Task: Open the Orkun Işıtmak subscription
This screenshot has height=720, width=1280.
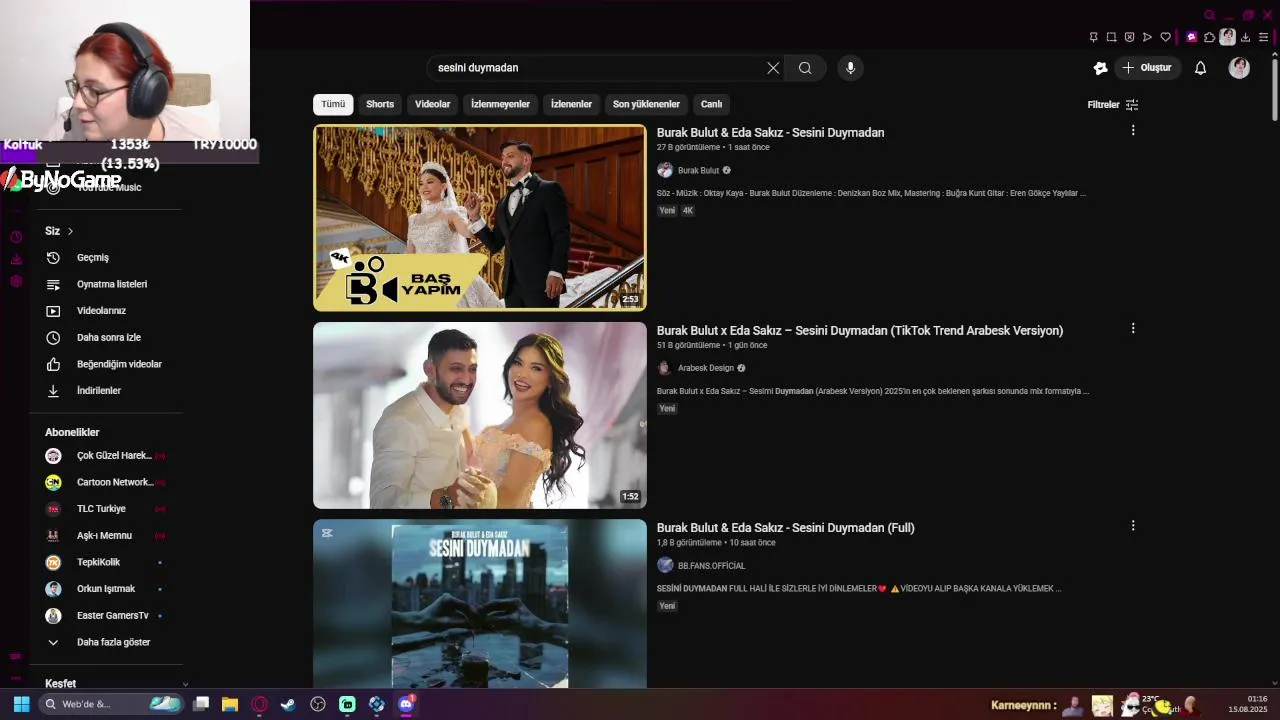Action: click(x=106, y=589)
